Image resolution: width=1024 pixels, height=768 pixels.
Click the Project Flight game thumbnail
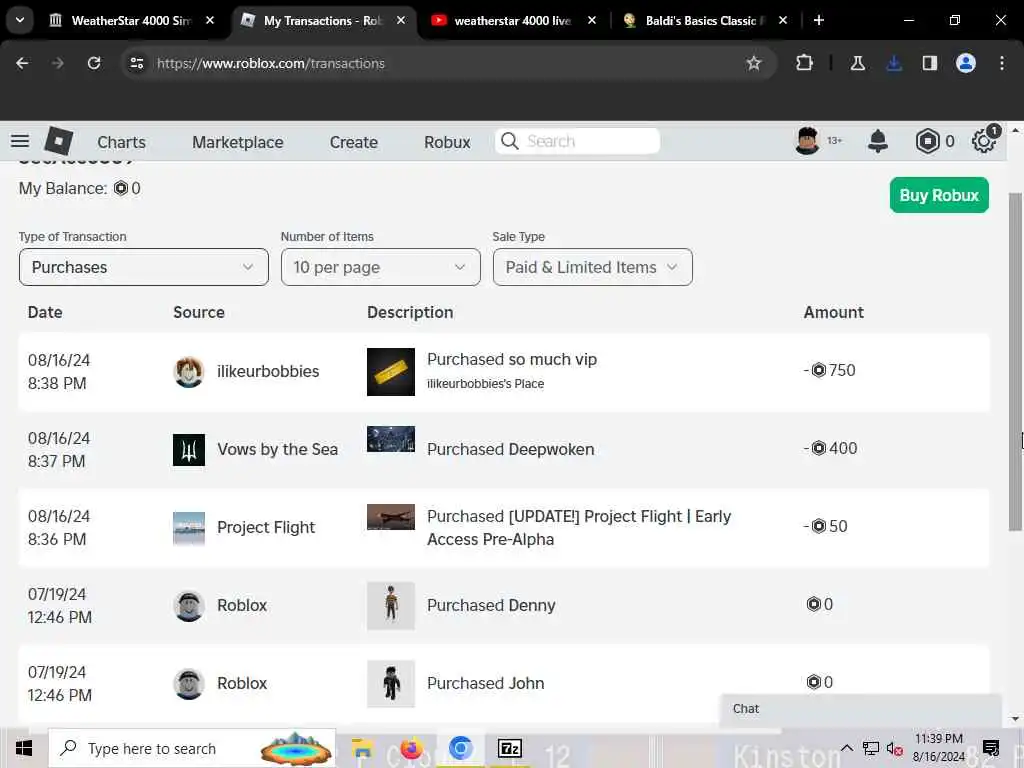[x=391, y=517]
